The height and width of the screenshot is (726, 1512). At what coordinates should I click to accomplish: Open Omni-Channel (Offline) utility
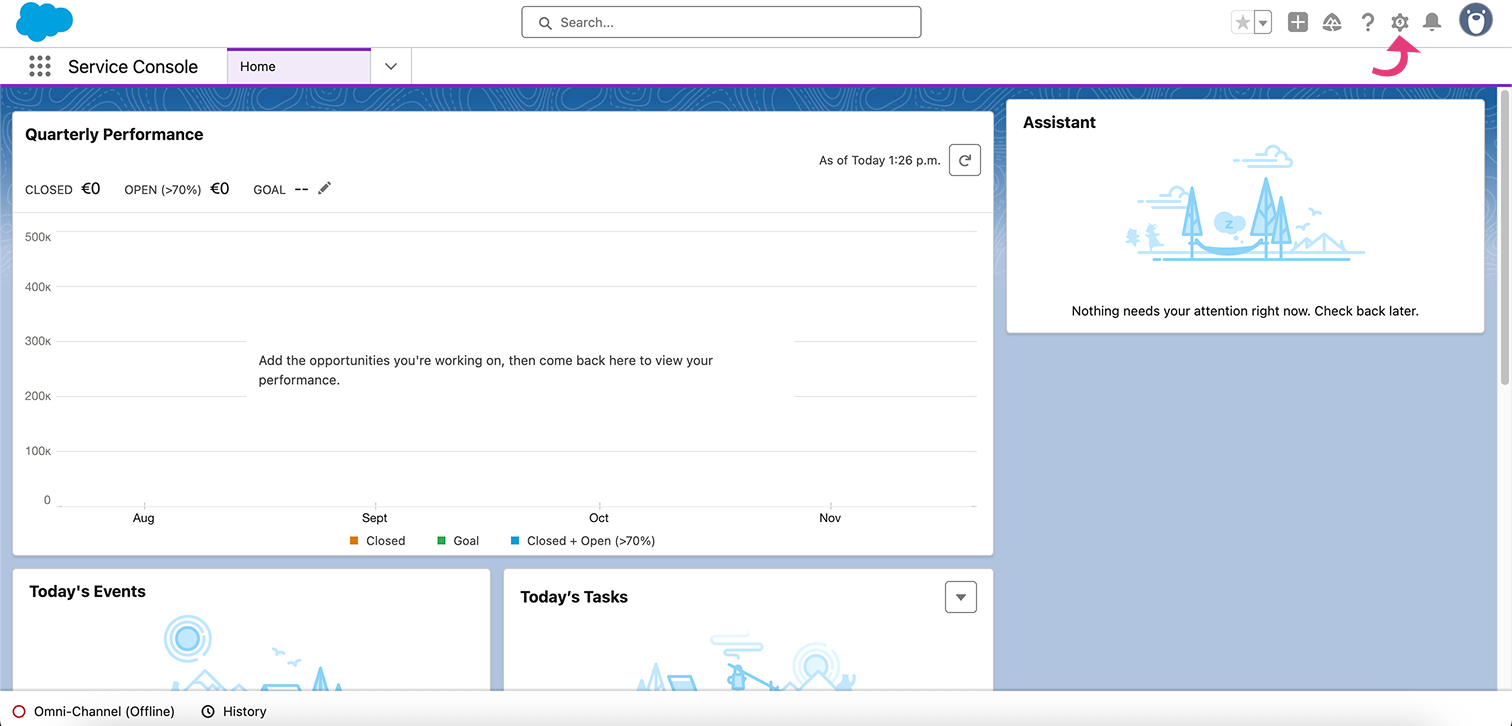click(94, 711)
